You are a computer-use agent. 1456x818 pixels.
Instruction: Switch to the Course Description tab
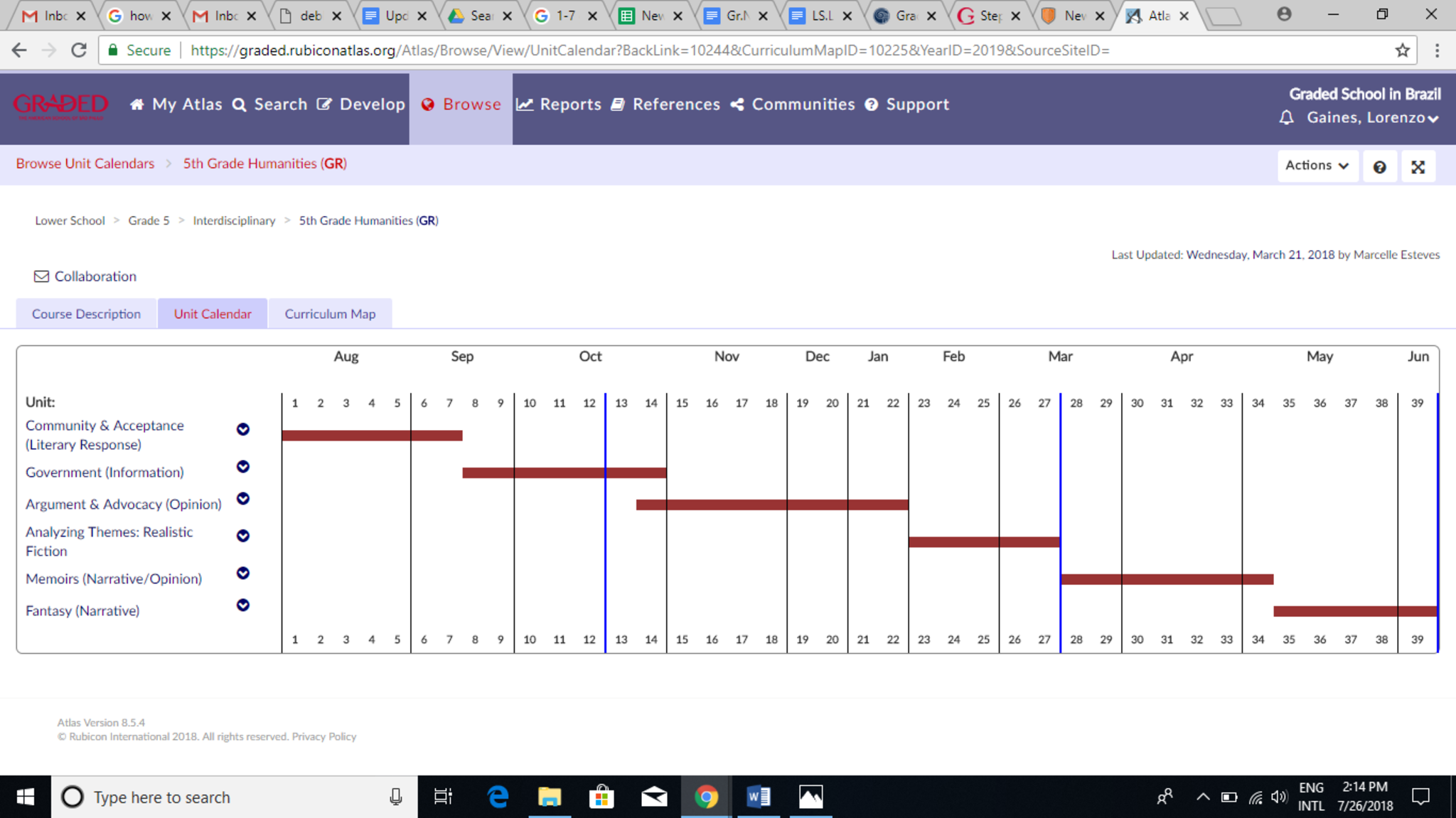point(86,314)
